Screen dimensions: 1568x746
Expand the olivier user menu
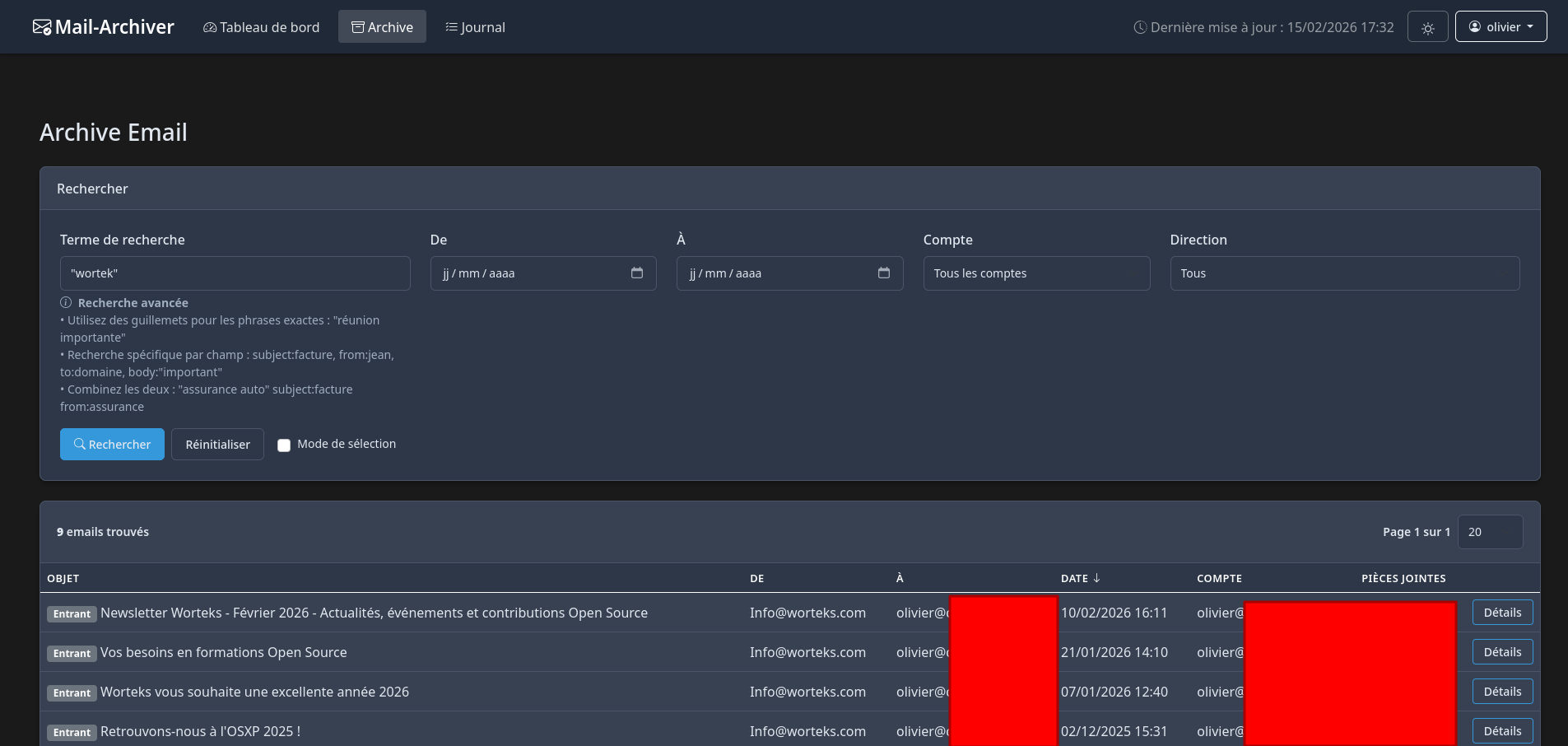[x=1501, y=27]
